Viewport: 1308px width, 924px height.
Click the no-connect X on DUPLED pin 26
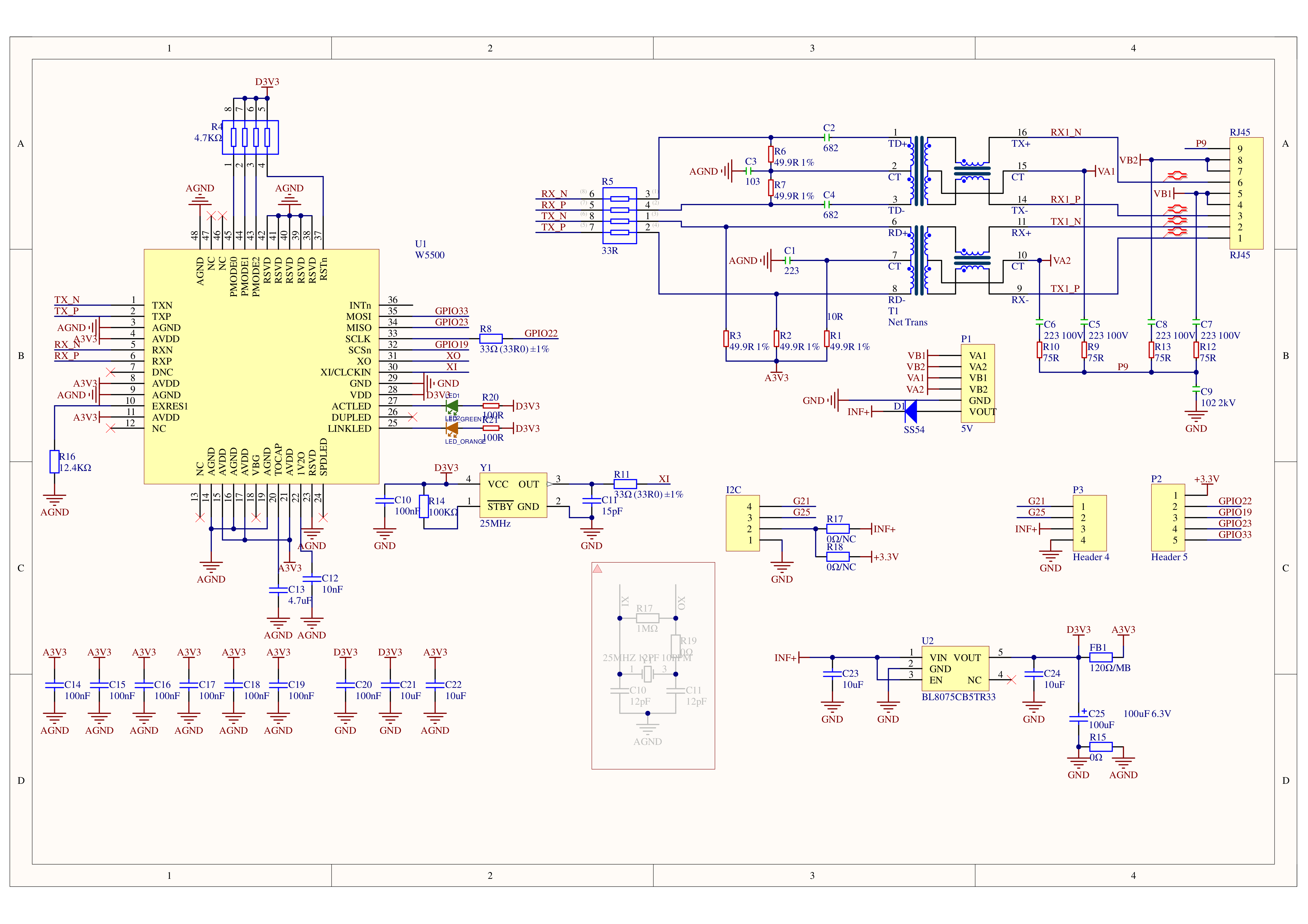point(413,417)
